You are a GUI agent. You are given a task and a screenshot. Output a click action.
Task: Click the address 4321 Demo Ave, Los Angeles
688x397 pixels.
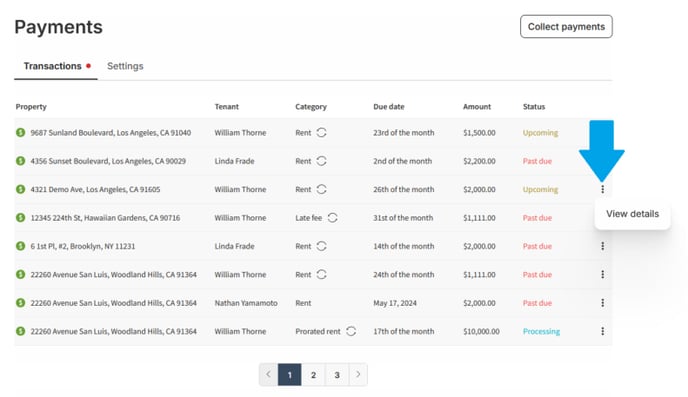95,190
